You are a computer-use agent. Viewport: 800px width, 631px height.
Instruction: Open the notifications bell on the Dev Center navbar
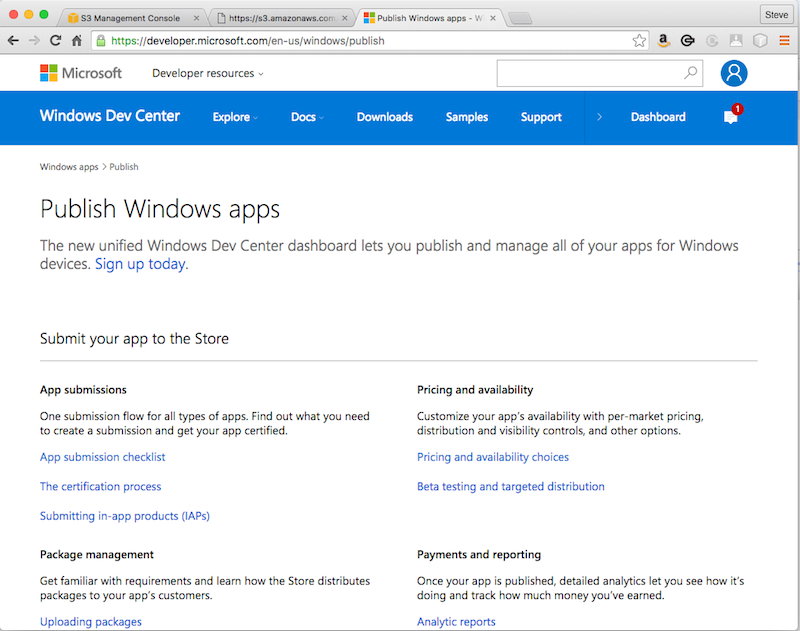(730, 116)
